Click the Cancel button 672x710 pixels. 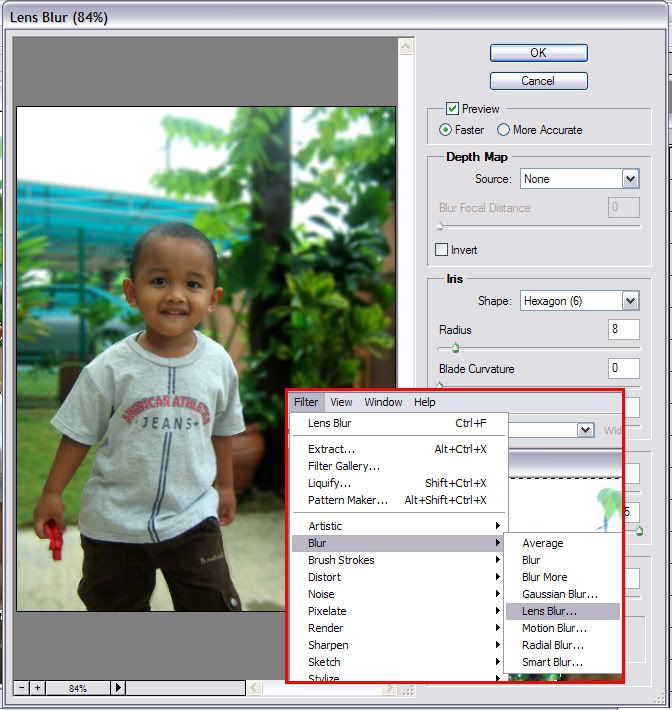tap(538, 81)
